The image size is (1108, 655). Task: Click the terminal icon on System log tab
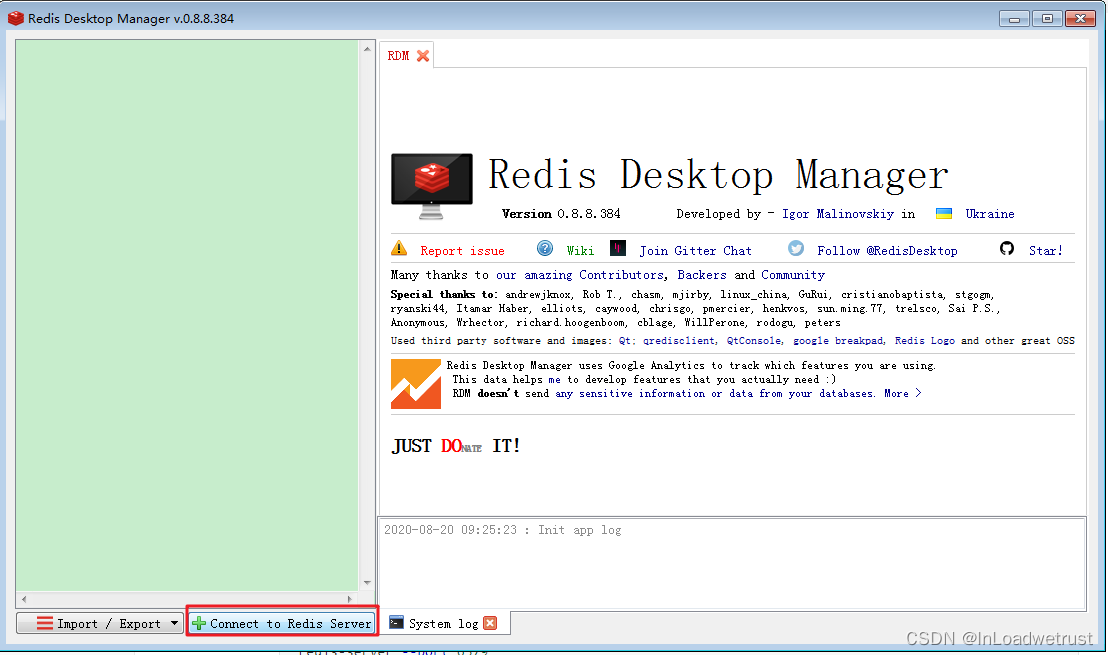click(x=396, y=622)
